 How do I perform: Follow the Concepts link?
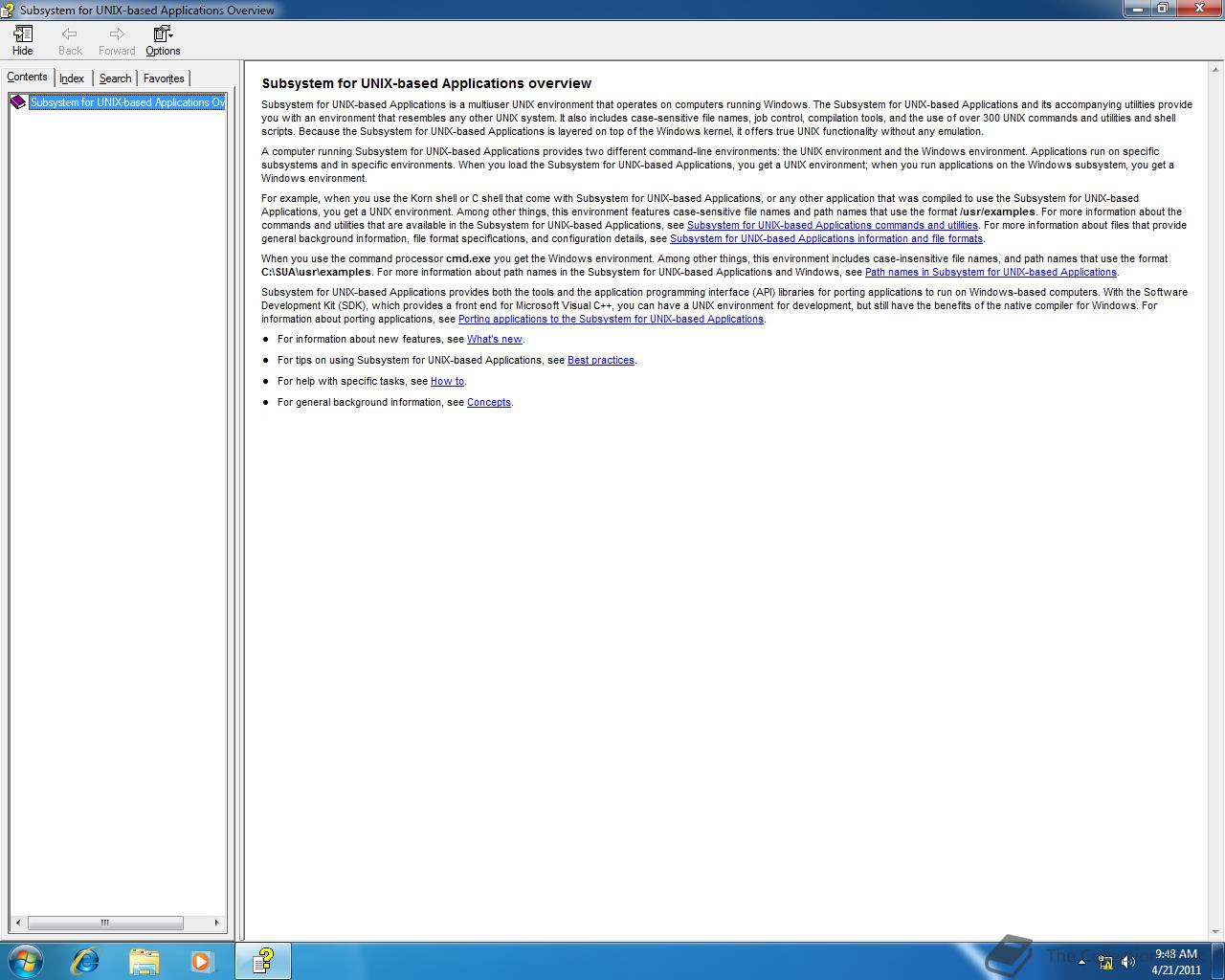489,402
